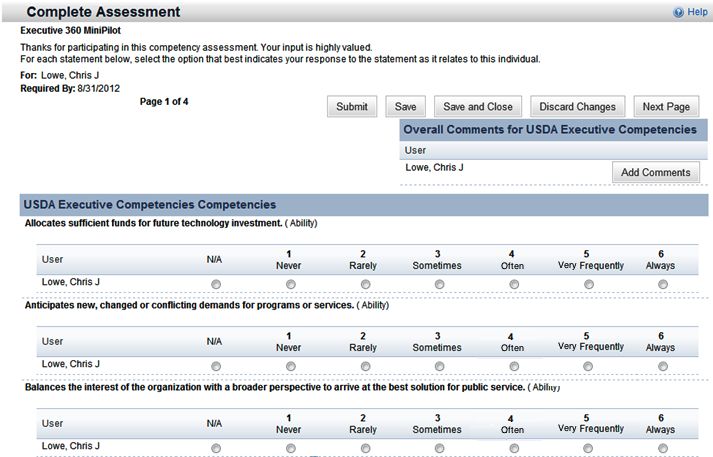
Task: Open the Help link
Action: [x=697, y=12]
